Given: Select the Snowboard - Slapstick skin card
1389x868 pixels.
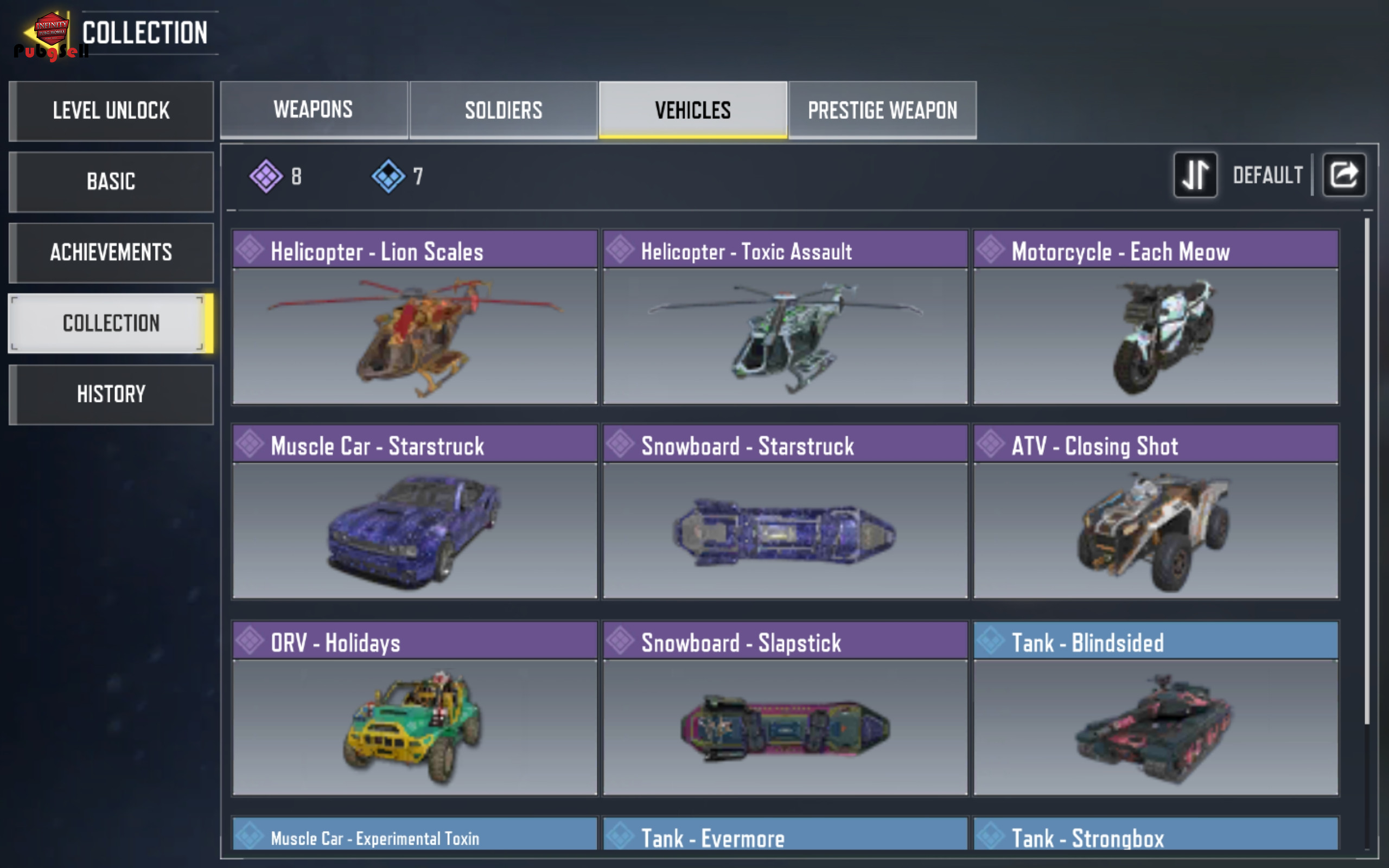Looking at the screenshot, I should click(785, 708).
